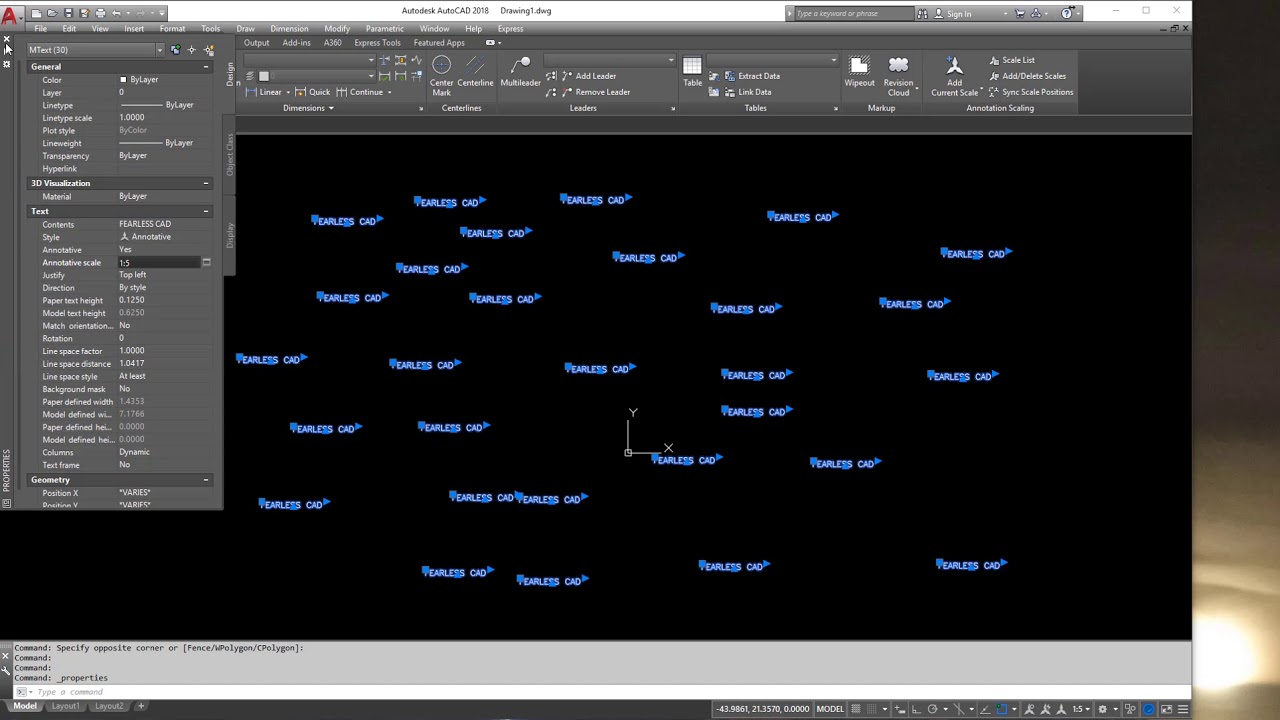
Task: Click the Customization menu icon in status bar
Action: click(x=1182, y=709)
